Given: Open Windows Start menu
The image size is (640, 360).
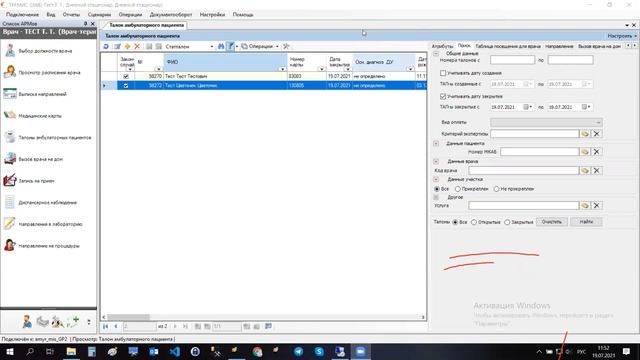Looking at the screenshot, I should 9,351.
